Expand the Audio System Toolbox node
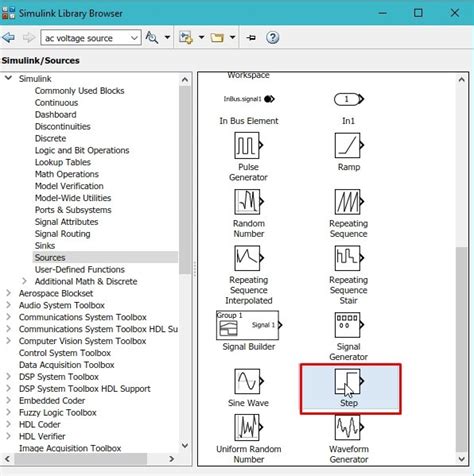This screenshot has width=474, height=476. pyautogui.click(x=8, y=305)
